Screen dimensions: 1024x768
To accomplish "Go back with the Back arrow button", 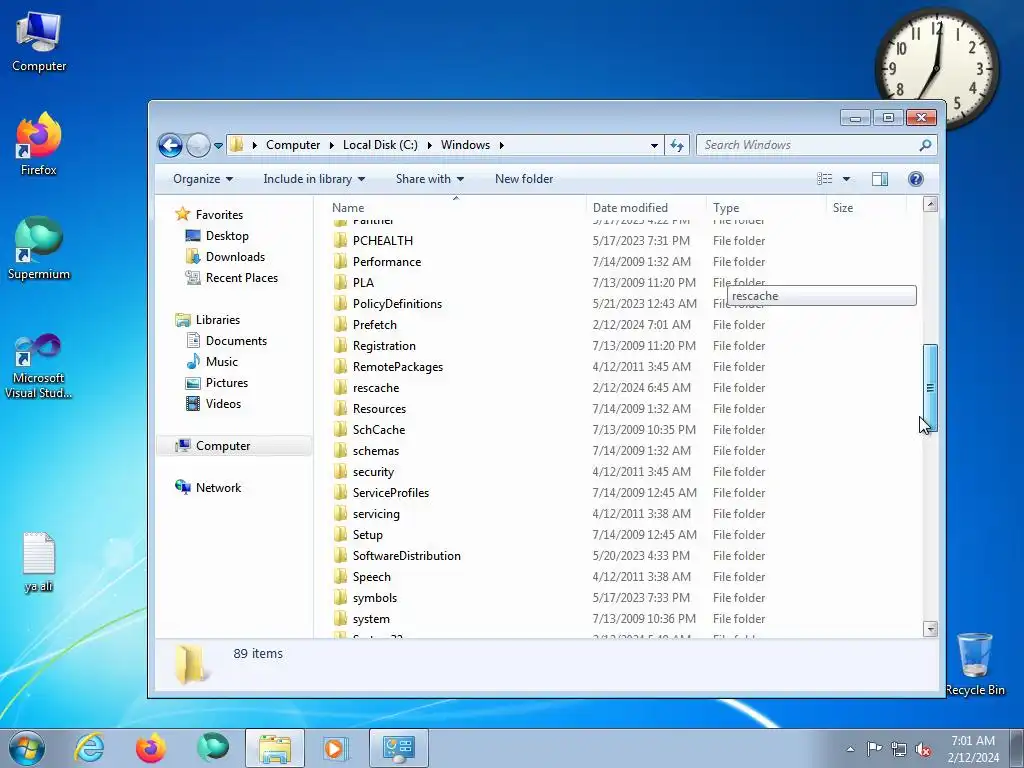I will point(170,145).
